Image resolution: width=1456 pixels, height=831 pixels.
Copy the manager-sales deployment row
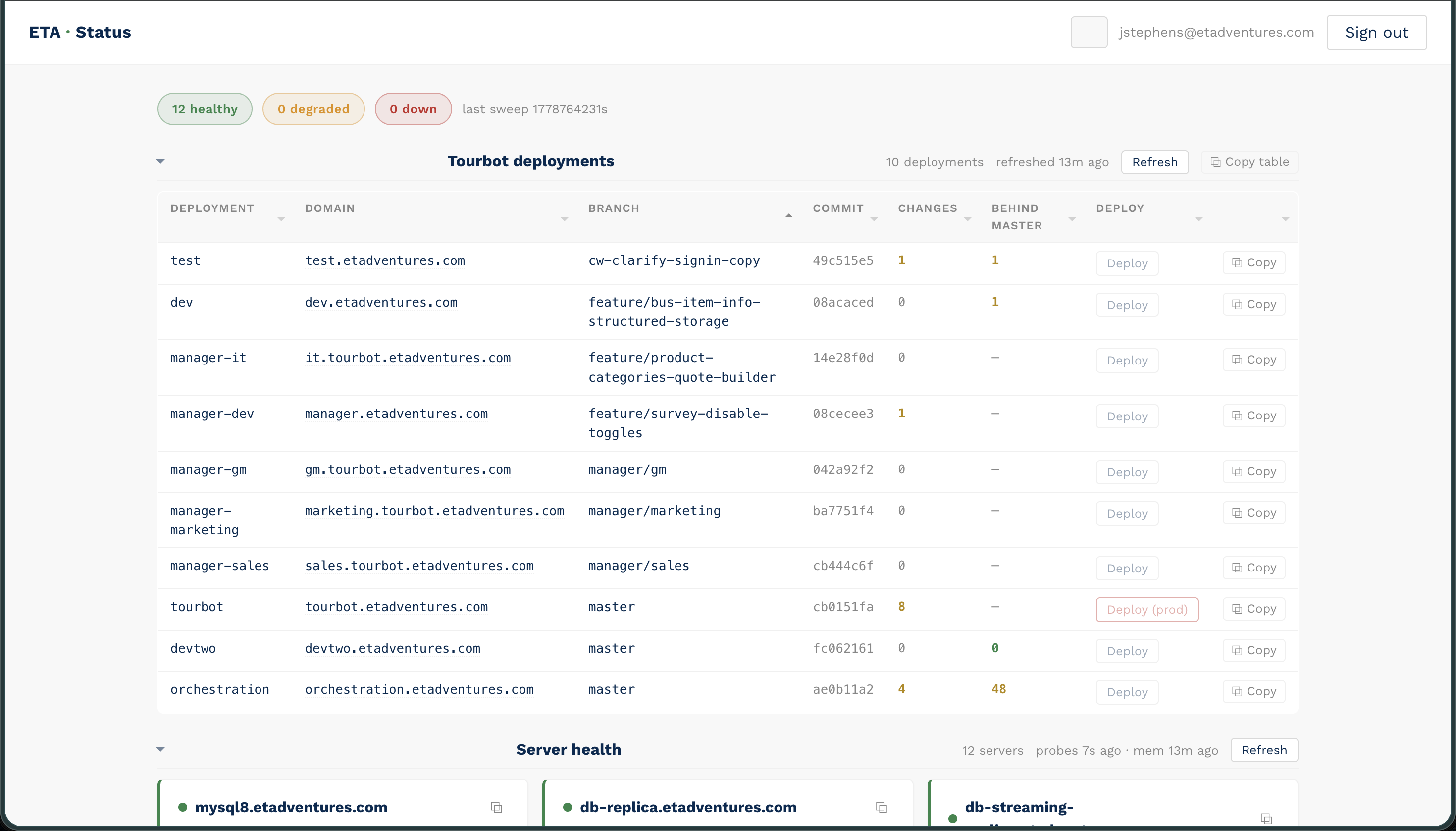[1253, 568]
